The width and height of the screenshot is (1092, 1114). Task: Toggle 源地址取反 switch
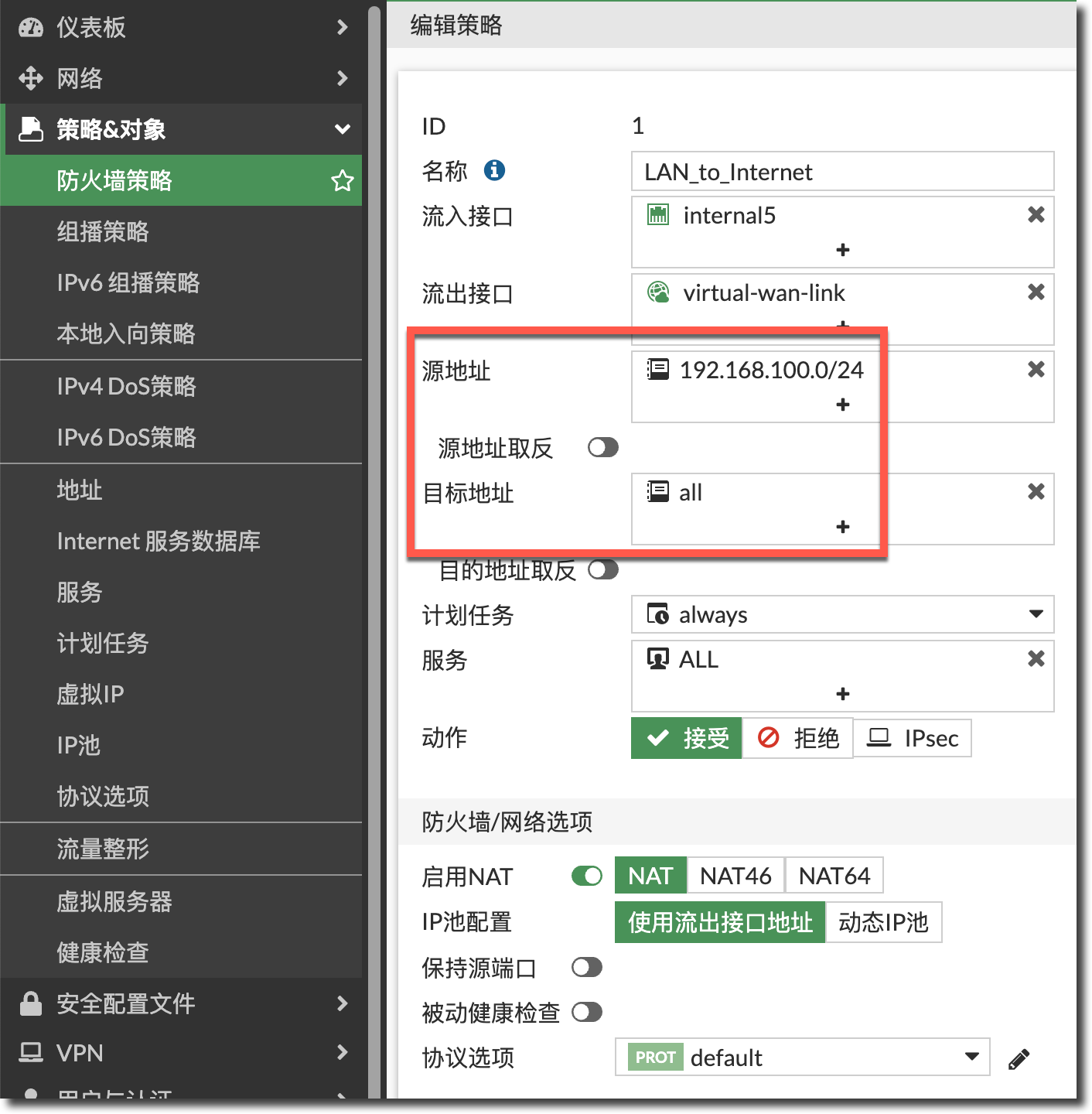pyautogui.click(x=602, y=448)
